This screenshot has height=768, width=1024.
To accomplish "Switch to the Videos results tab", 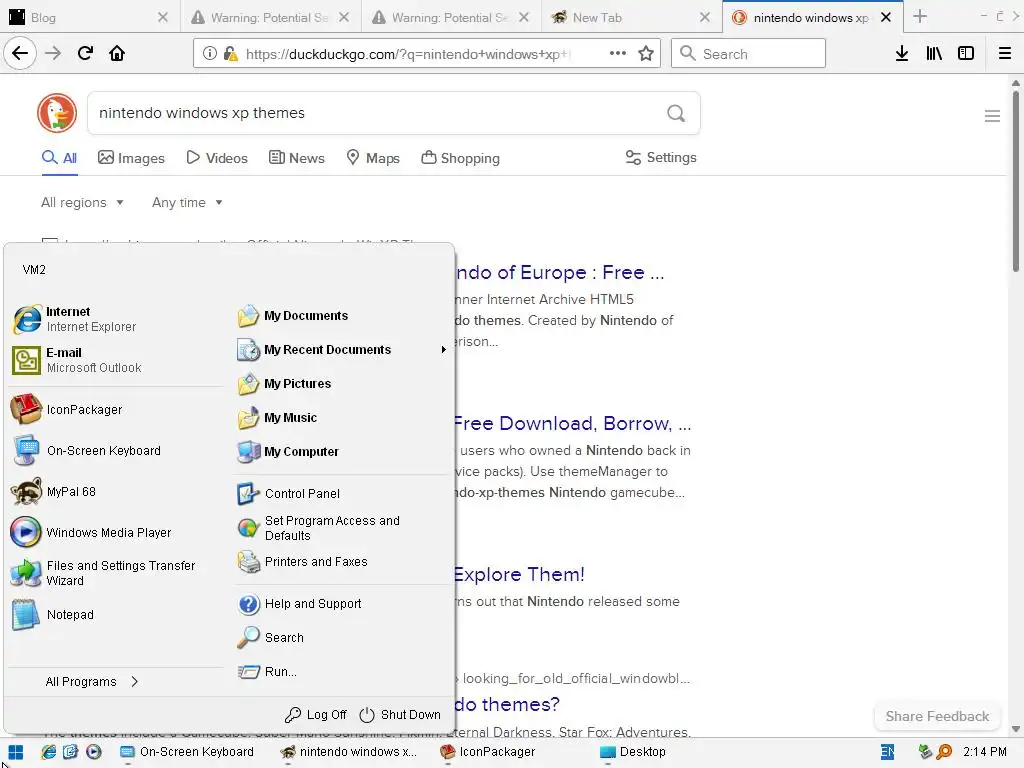I will 217,158.
